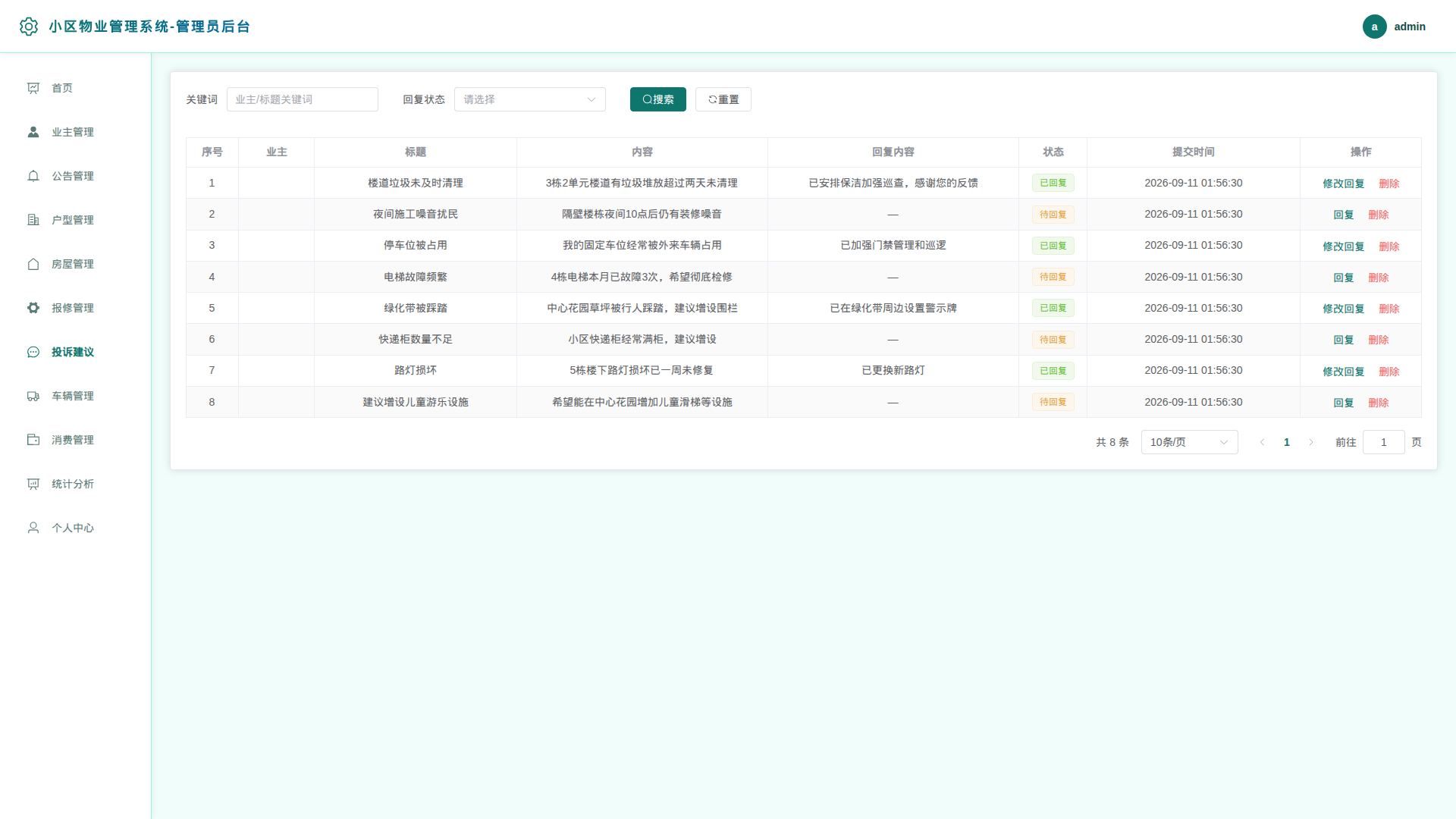Click the 车辆管理 truck icon
The width and height of the screenshot is (1456, 819).
33,396
